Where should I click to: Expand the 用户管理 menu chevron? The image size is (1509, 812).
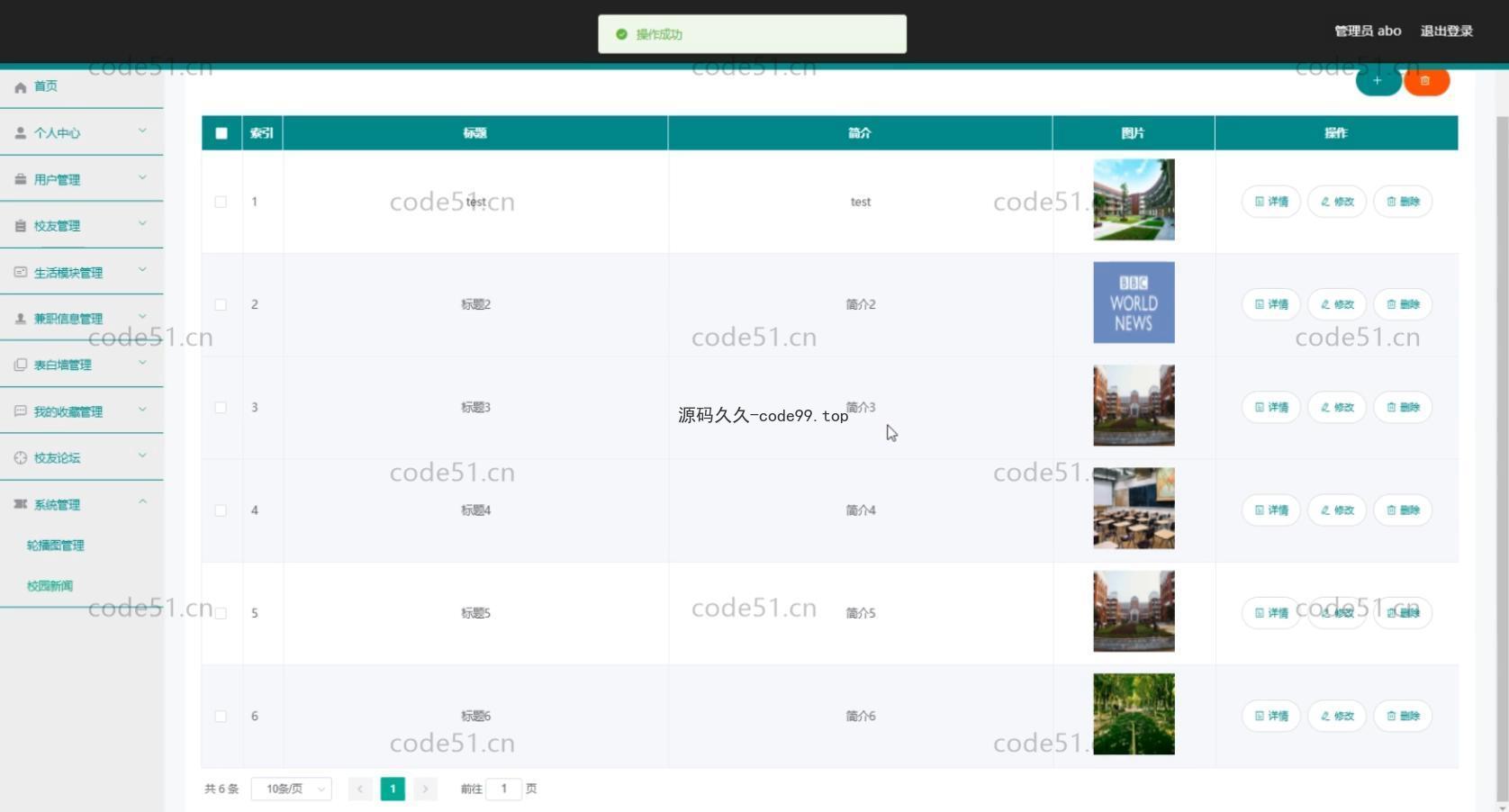pos(142,177)
